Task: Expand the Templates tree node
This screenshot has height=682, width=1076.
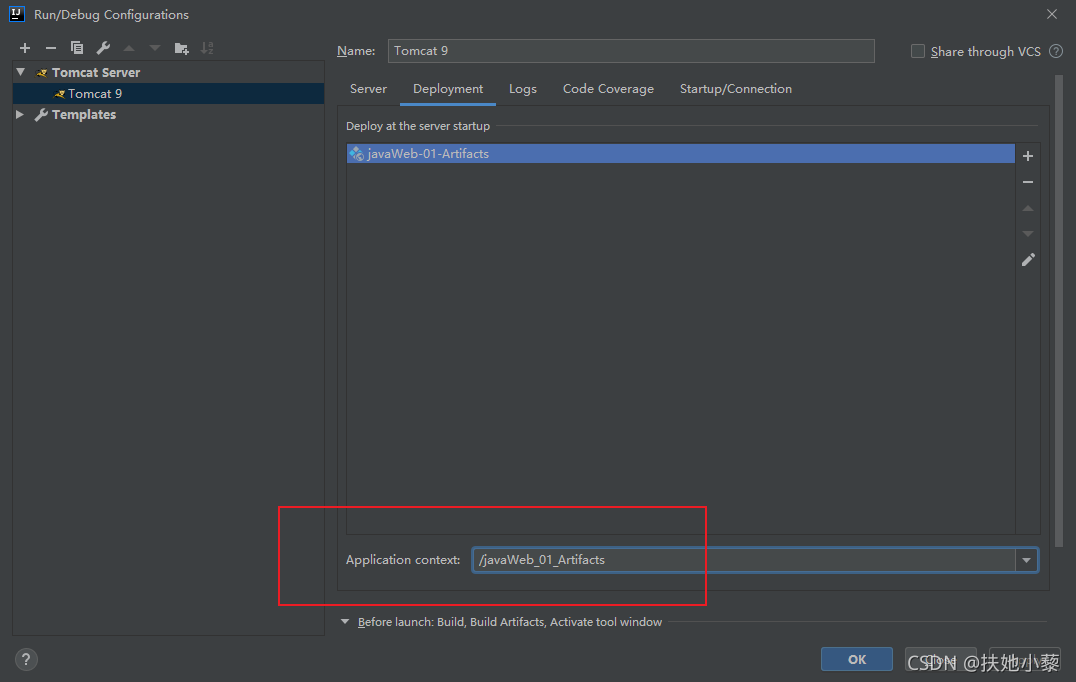Action: click(20, 115)
